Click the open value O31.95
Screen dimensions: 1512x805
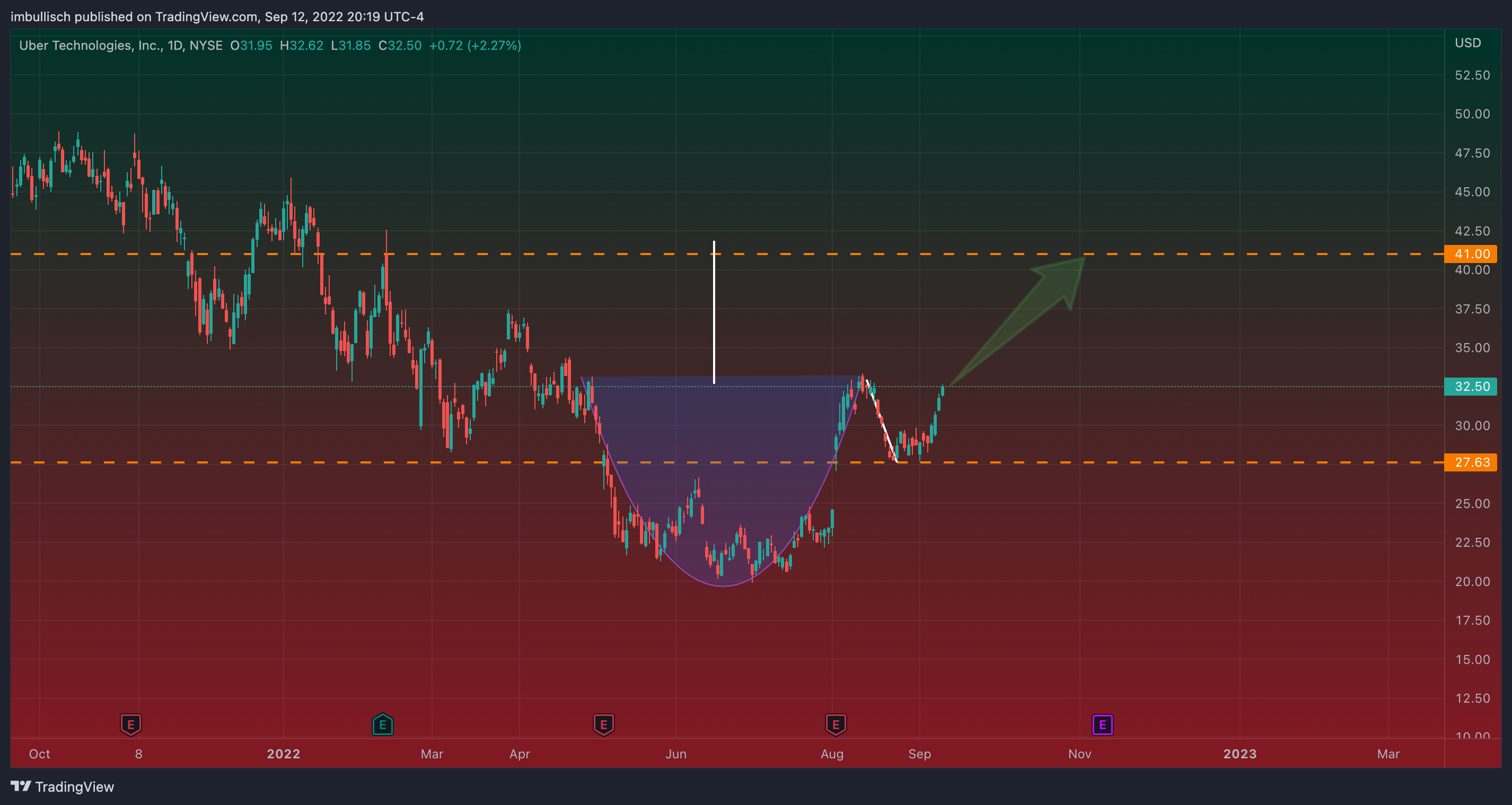click(251, 45)
